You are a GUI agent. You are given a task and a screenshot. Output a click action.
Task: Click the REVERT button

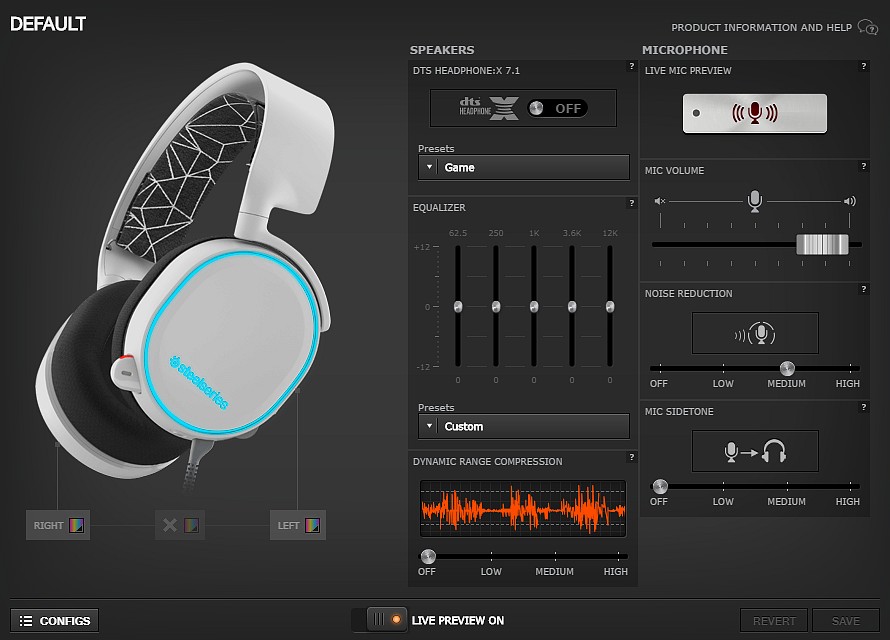[x=774, y=620]
